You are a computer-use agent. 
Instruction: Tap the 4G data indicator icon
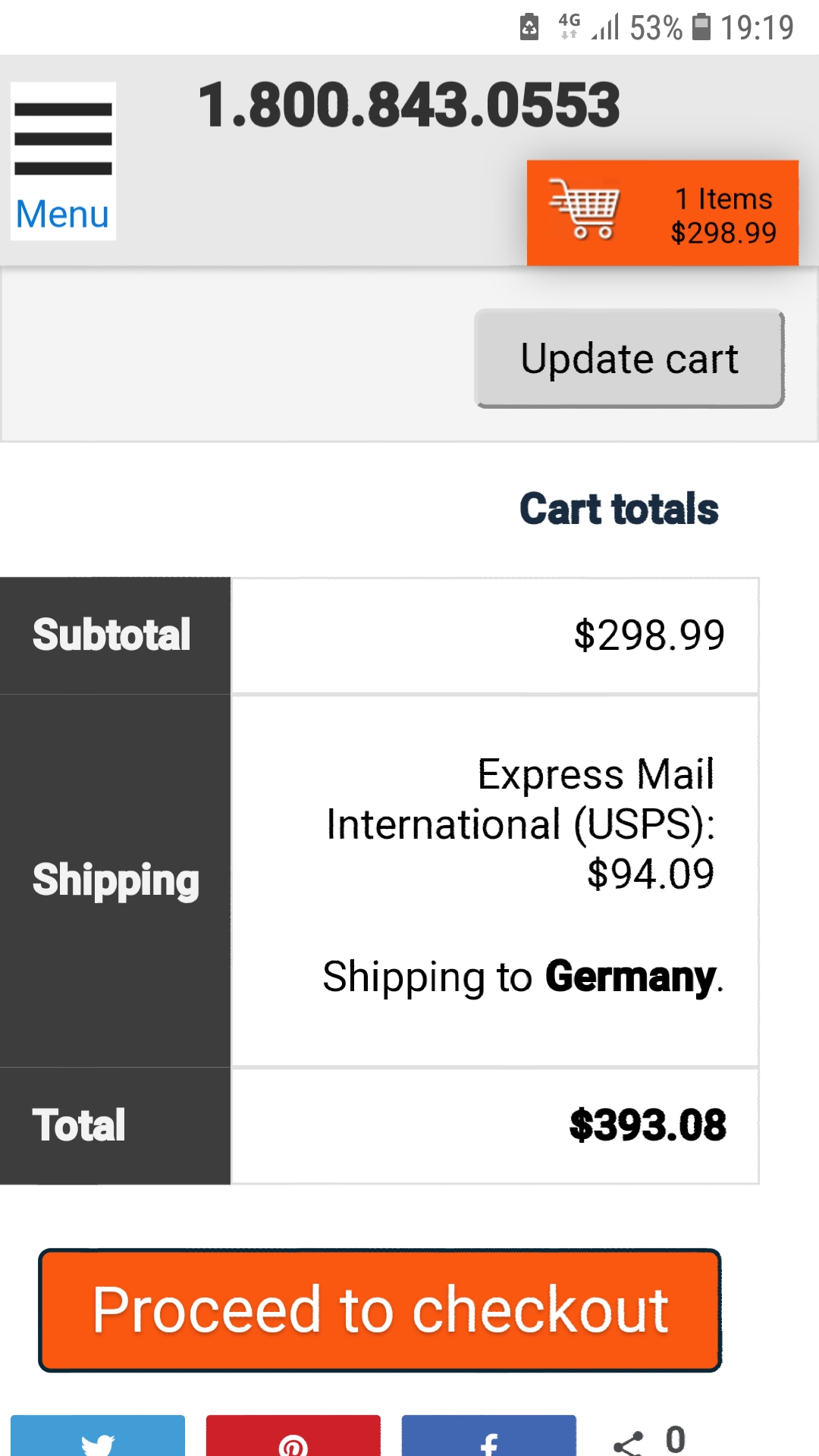[x=569, y=25]
